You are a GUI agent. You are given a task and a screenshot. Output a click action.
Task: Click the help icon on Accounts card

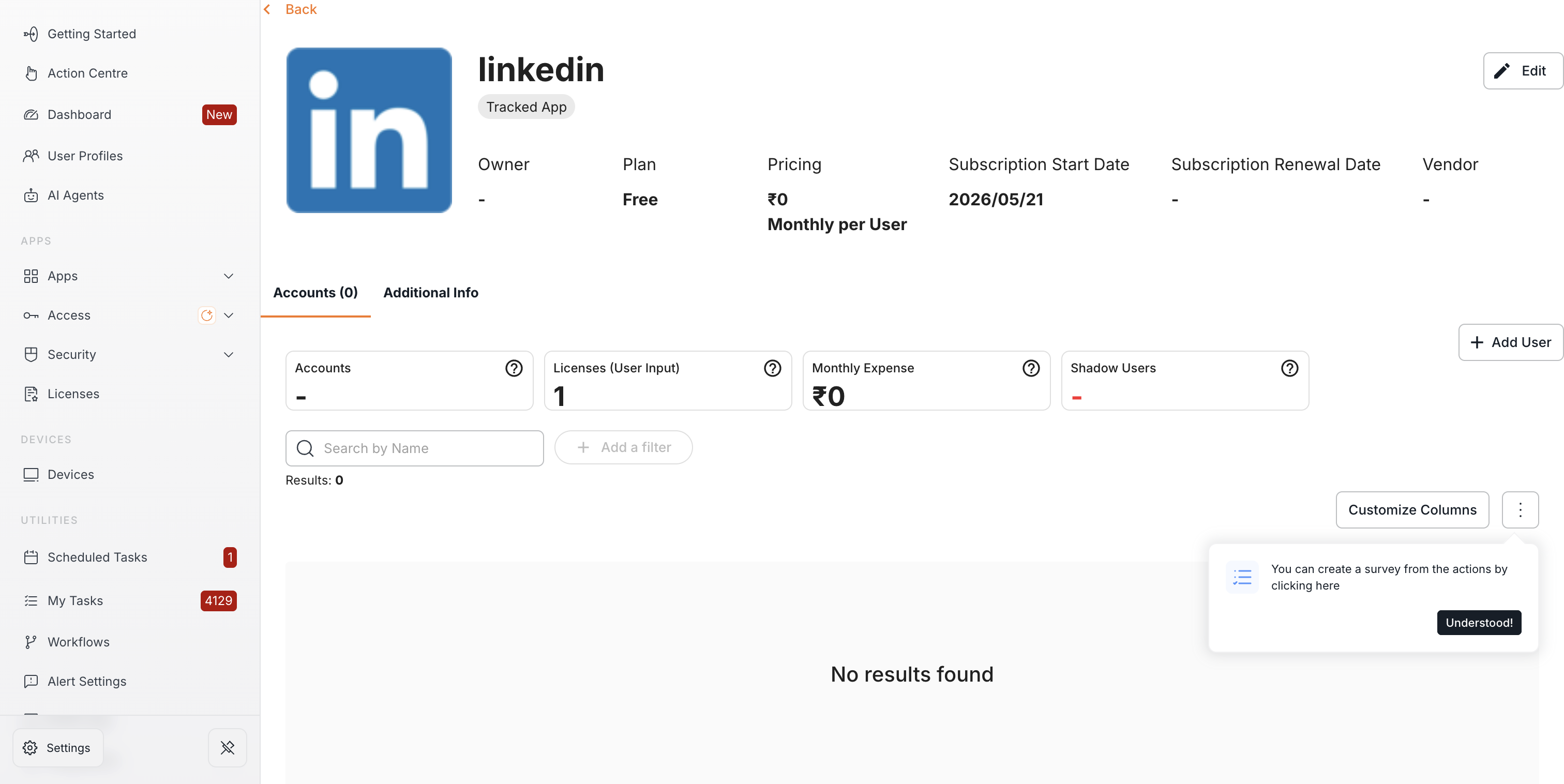pos(514,369)
